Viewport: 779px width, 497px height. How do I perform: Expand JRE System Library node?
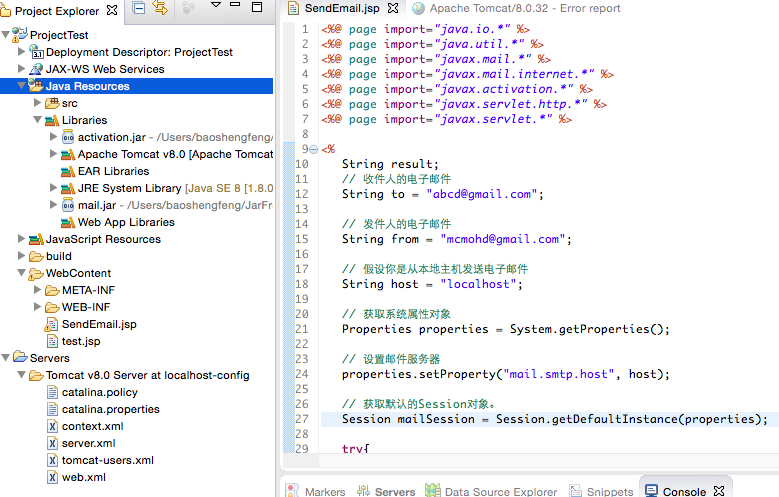tap(53, 187)
